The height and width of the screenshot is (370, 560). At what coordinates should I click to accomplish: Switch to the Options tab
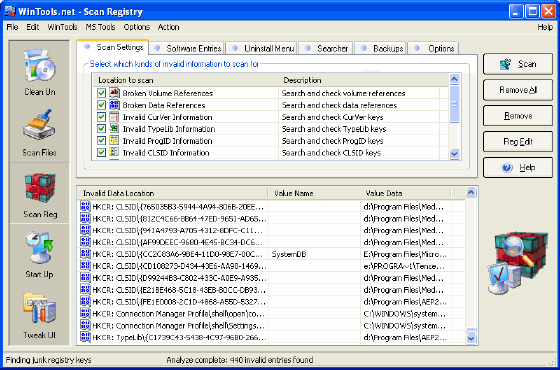433,48
